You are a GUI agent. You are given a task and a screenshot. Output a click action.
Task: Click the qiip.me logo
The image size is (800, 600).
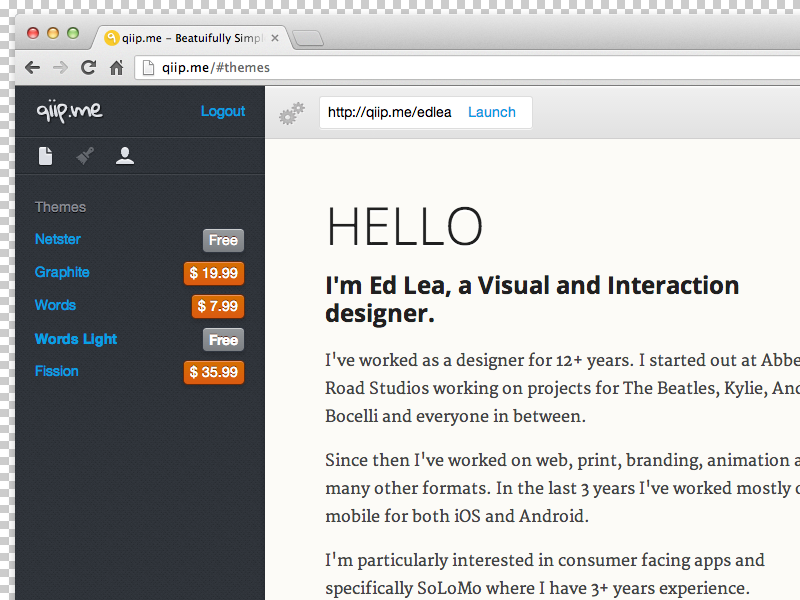[x=69, y=111]
